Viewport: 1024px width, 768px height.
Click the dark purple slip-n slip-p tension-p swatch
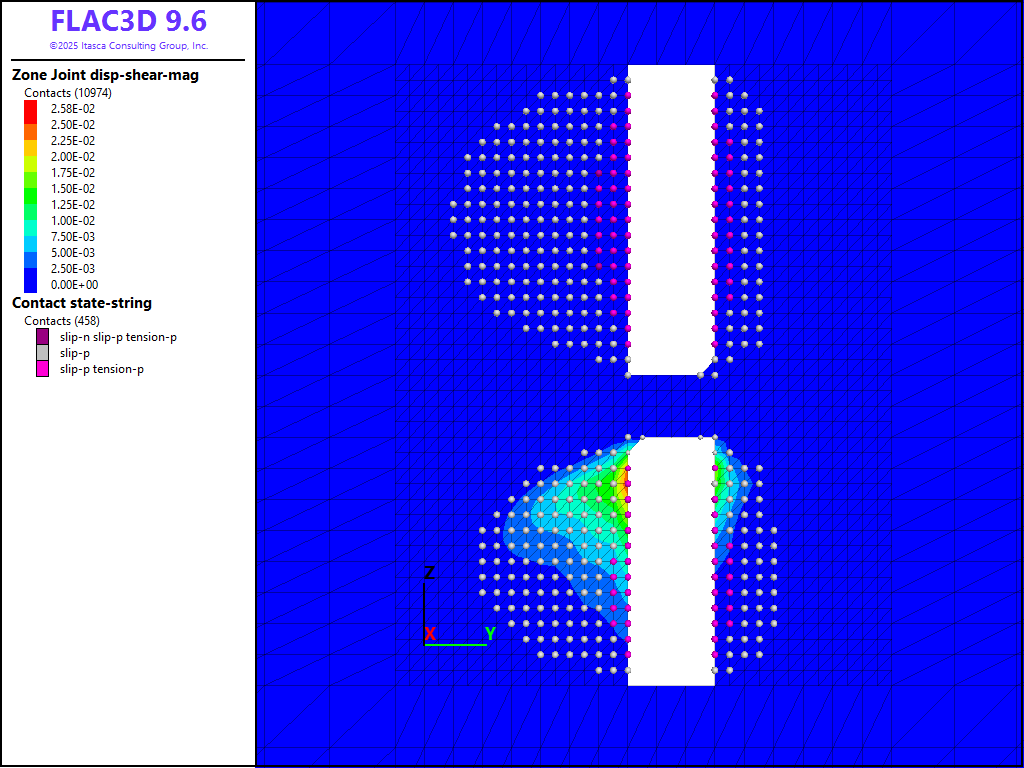[42, 337]
